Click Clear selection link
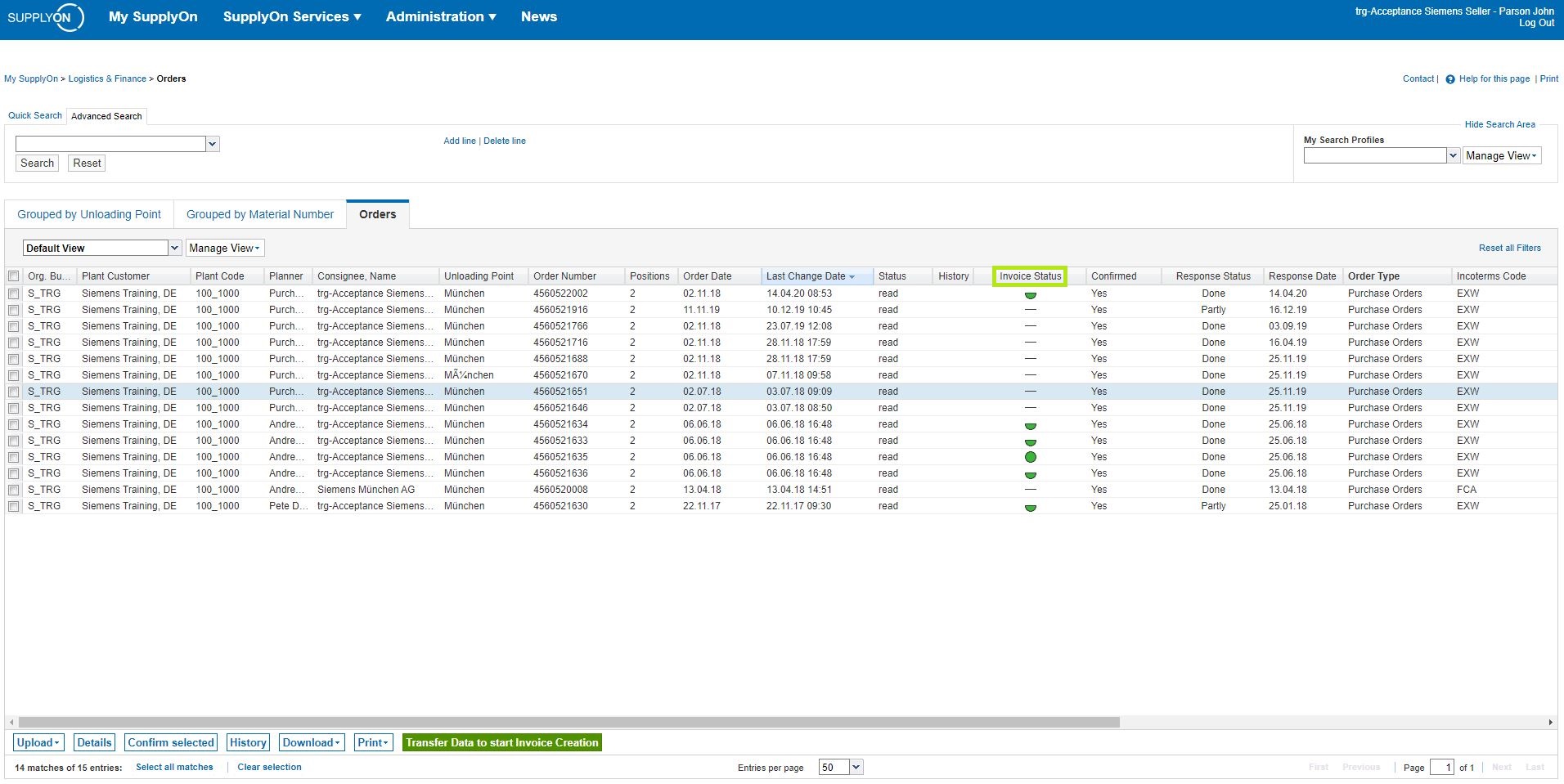This screenshot has height=784, width=1564. click(x=269, y=767)
